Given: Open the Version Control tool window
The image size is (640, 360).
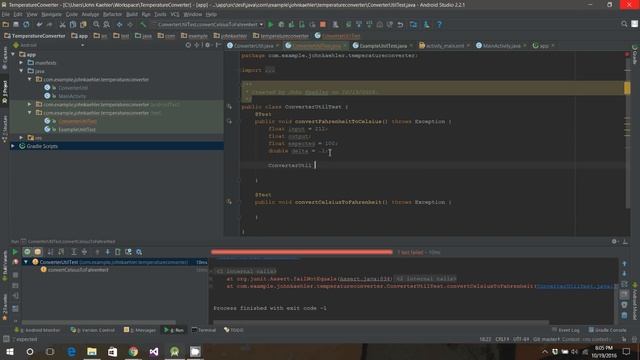Looking at the screenshot, I should click(x=93, y=330).
